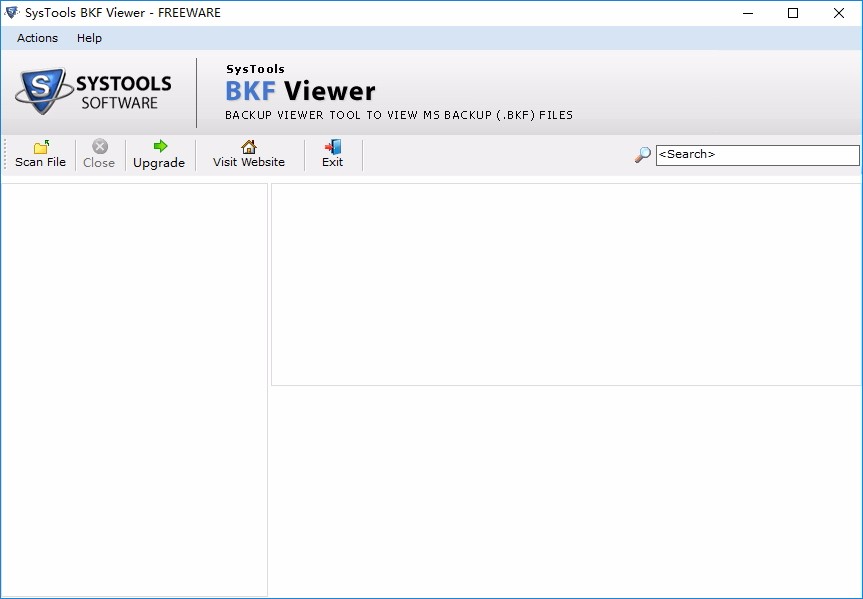The width and height of the screenshot is (863, 599).
Task: Open the Help menu
Action: [x=89, y=38]
